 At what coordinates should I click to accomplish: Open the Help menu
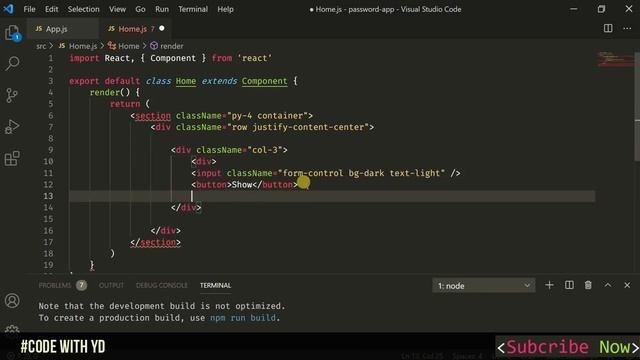(x=225, y=9)
